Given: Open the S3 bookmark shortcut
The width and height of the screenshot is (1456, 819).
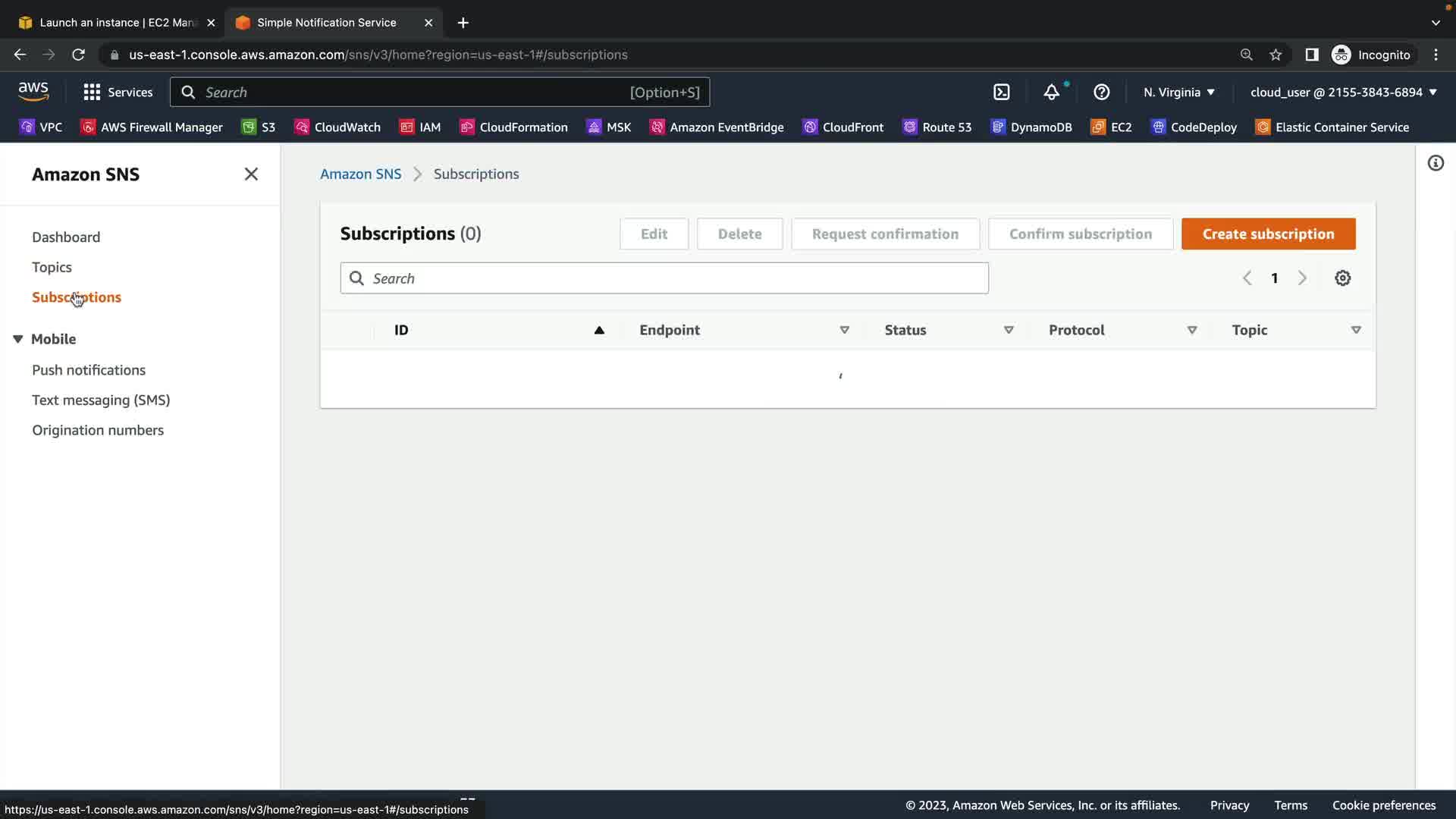Looking at the screenshot, I should point(259,127).
